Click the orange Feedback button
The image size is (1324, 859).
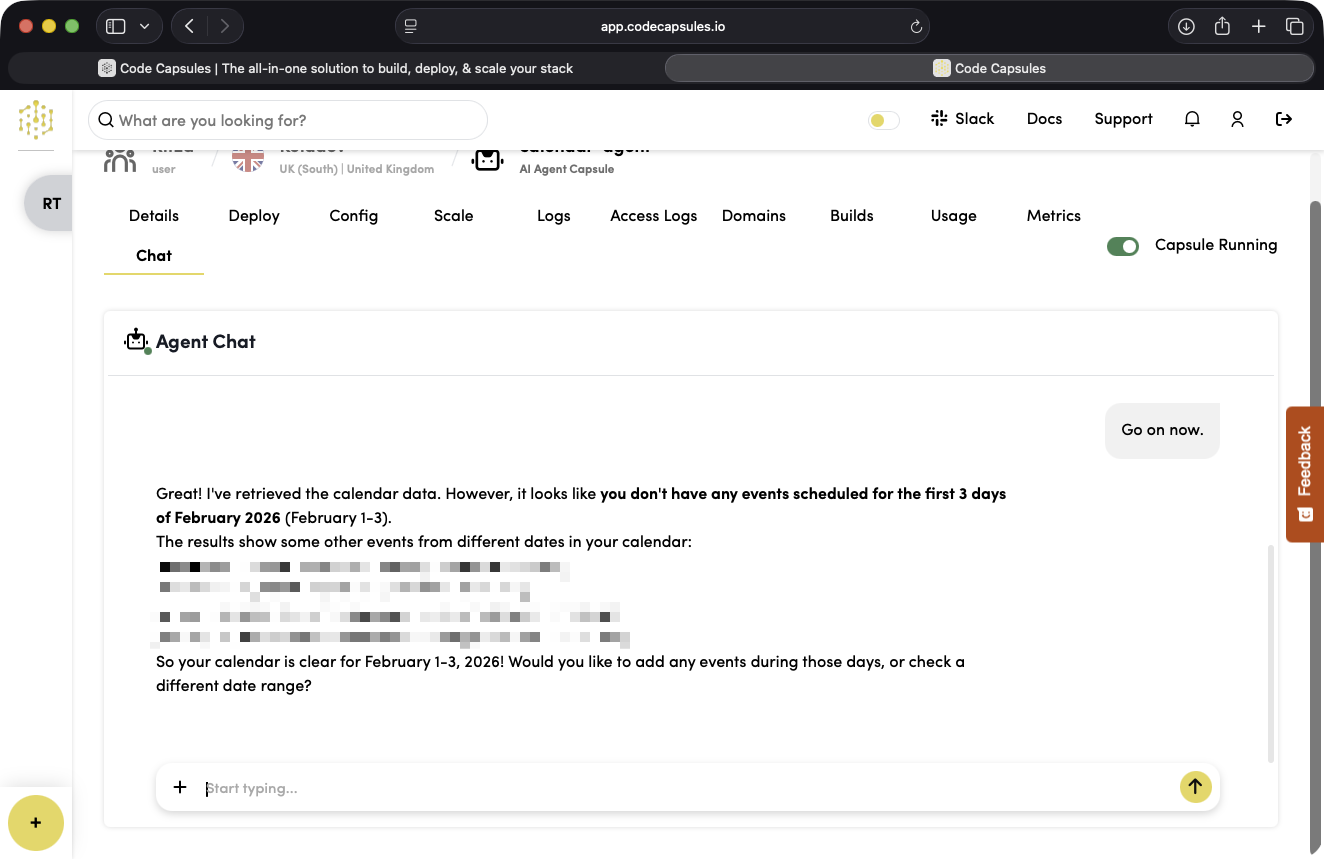coord(1304,474)
